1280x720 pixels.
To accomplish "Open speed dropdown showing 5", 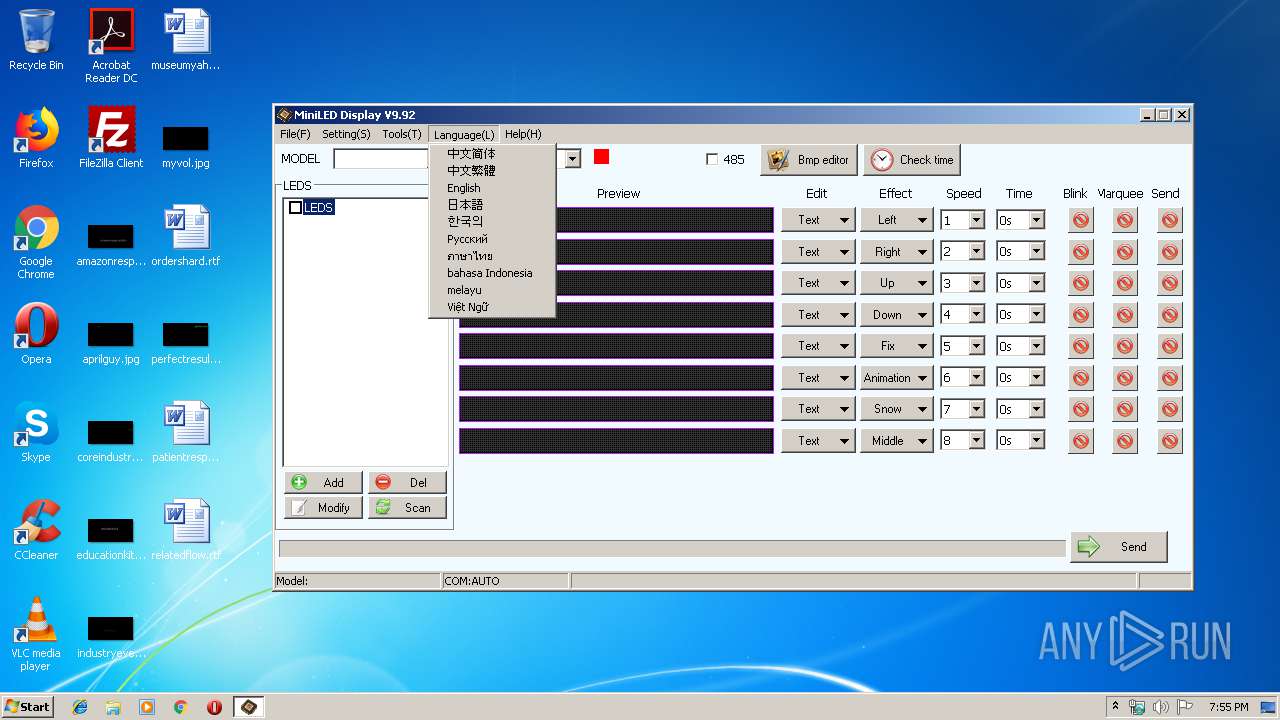I will point(977,346).
